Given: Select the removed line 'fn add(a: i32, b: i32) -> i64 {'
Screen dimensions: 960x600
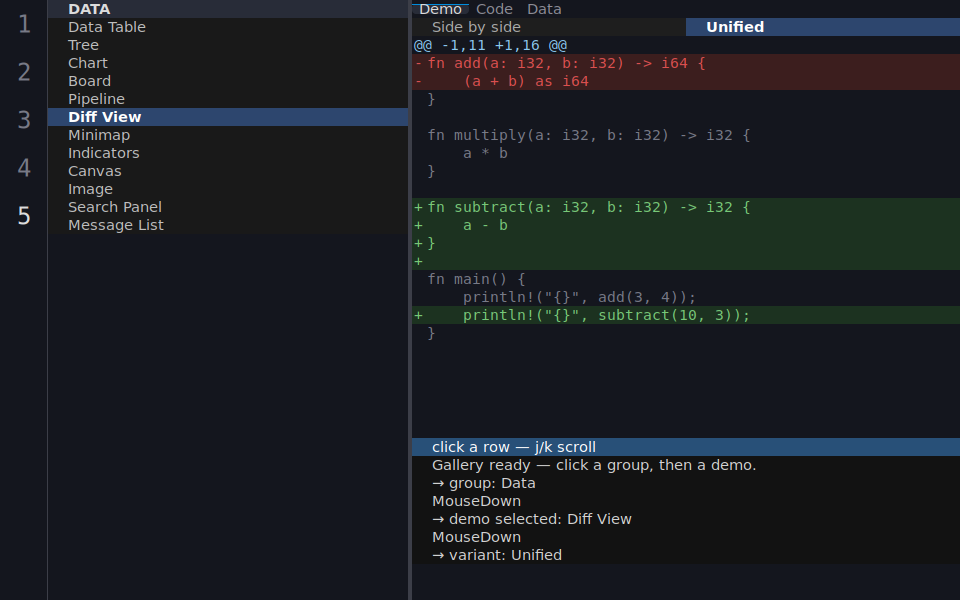Looking at the screenshot, I should (686, 63).
